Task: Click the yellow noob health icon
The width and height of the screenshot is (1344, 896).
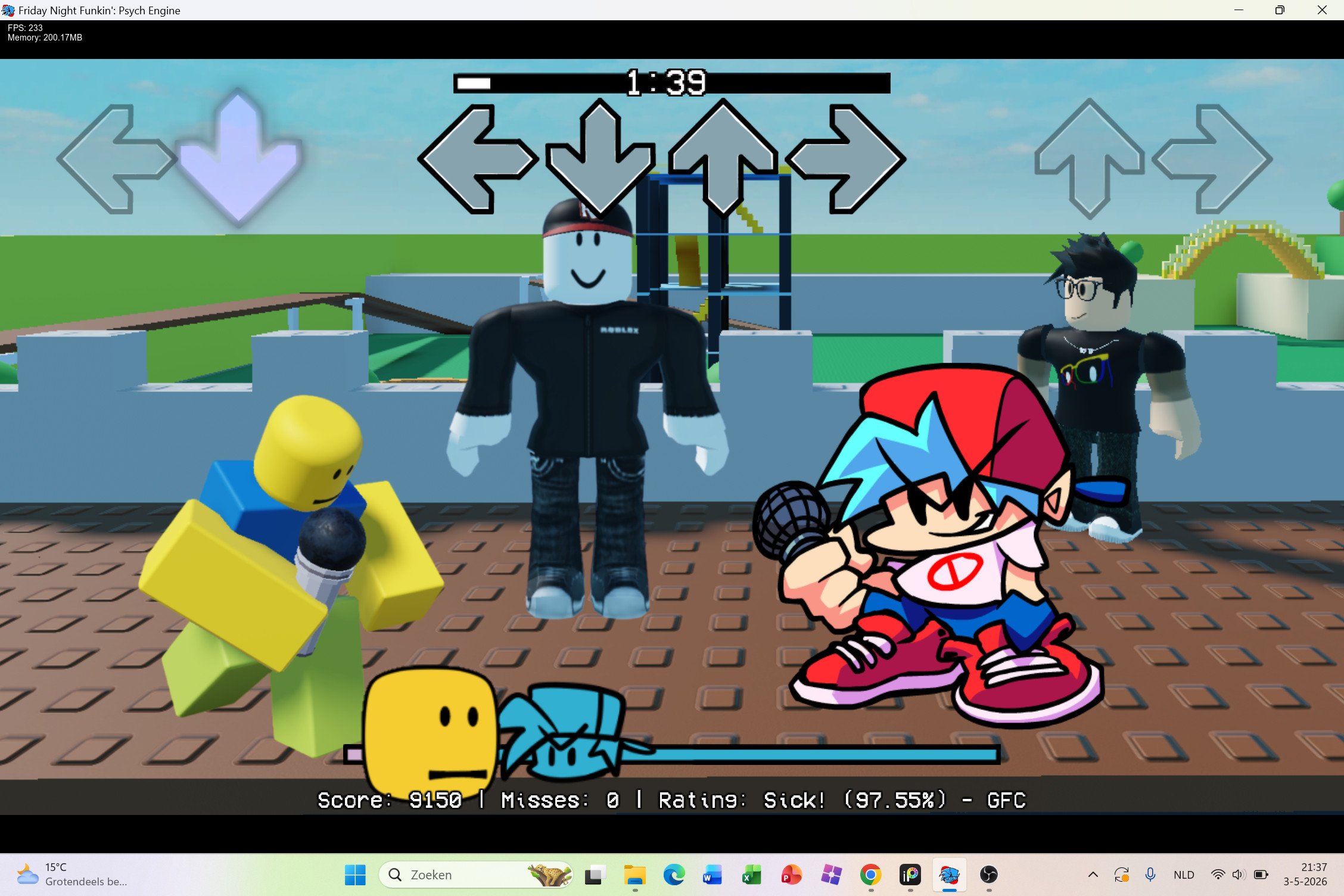Action: pyautogui.click(x=430, y=732)
